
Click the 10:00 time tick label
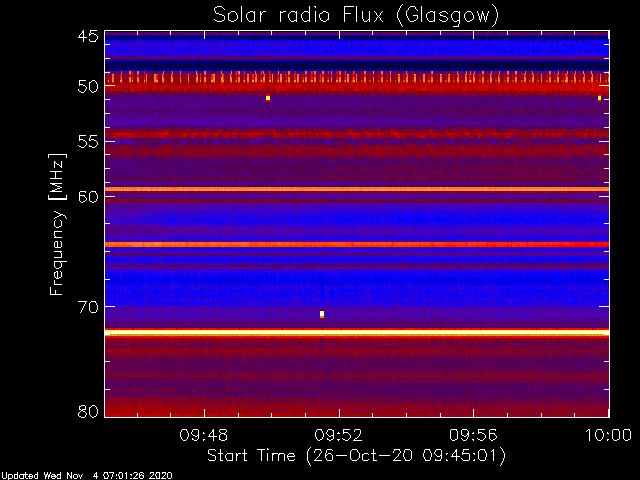pos(609,436)
